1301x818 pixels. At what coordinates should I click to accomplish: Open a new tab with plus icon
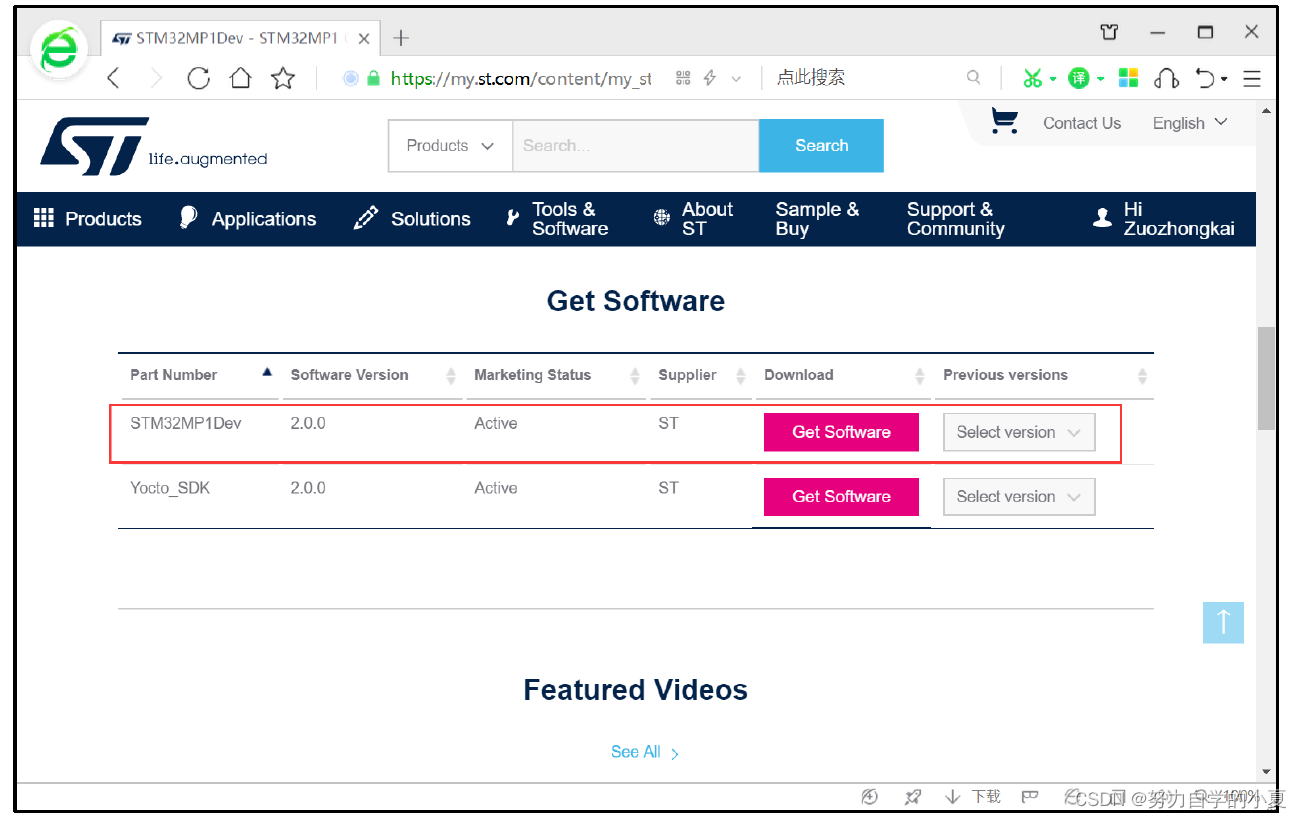click(401, 38)
